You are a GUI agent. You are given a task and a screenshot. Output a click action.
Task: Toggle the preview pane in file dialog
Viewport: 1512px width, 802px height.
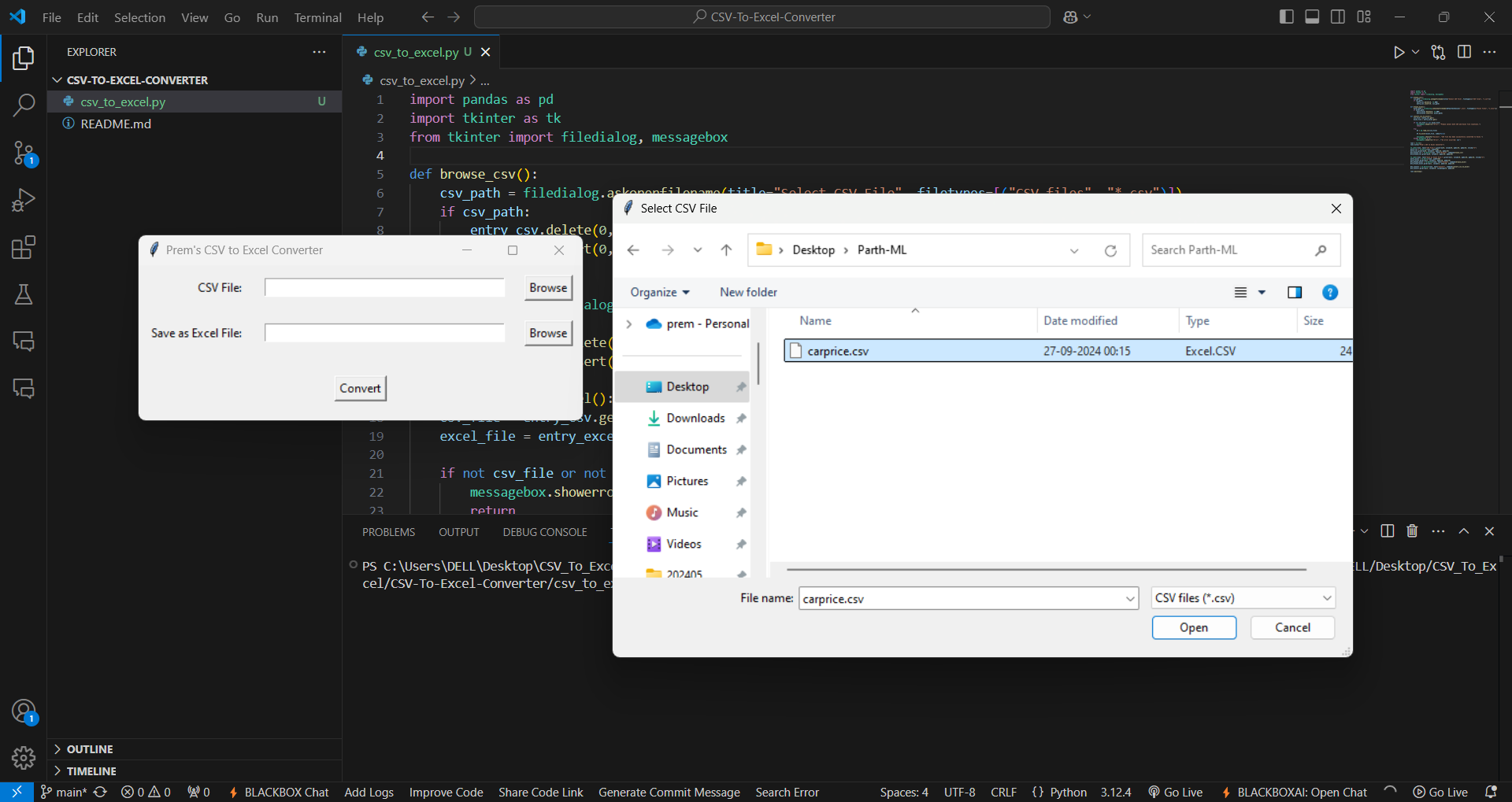pos(1294,293)
